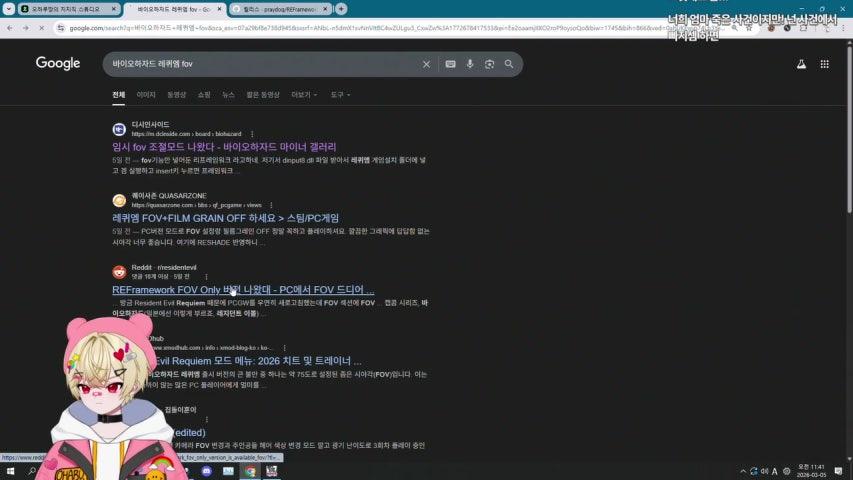This screenshot has width=853, height=480.
Task: Show hidden system tray icons
Action: click(743, 471)
